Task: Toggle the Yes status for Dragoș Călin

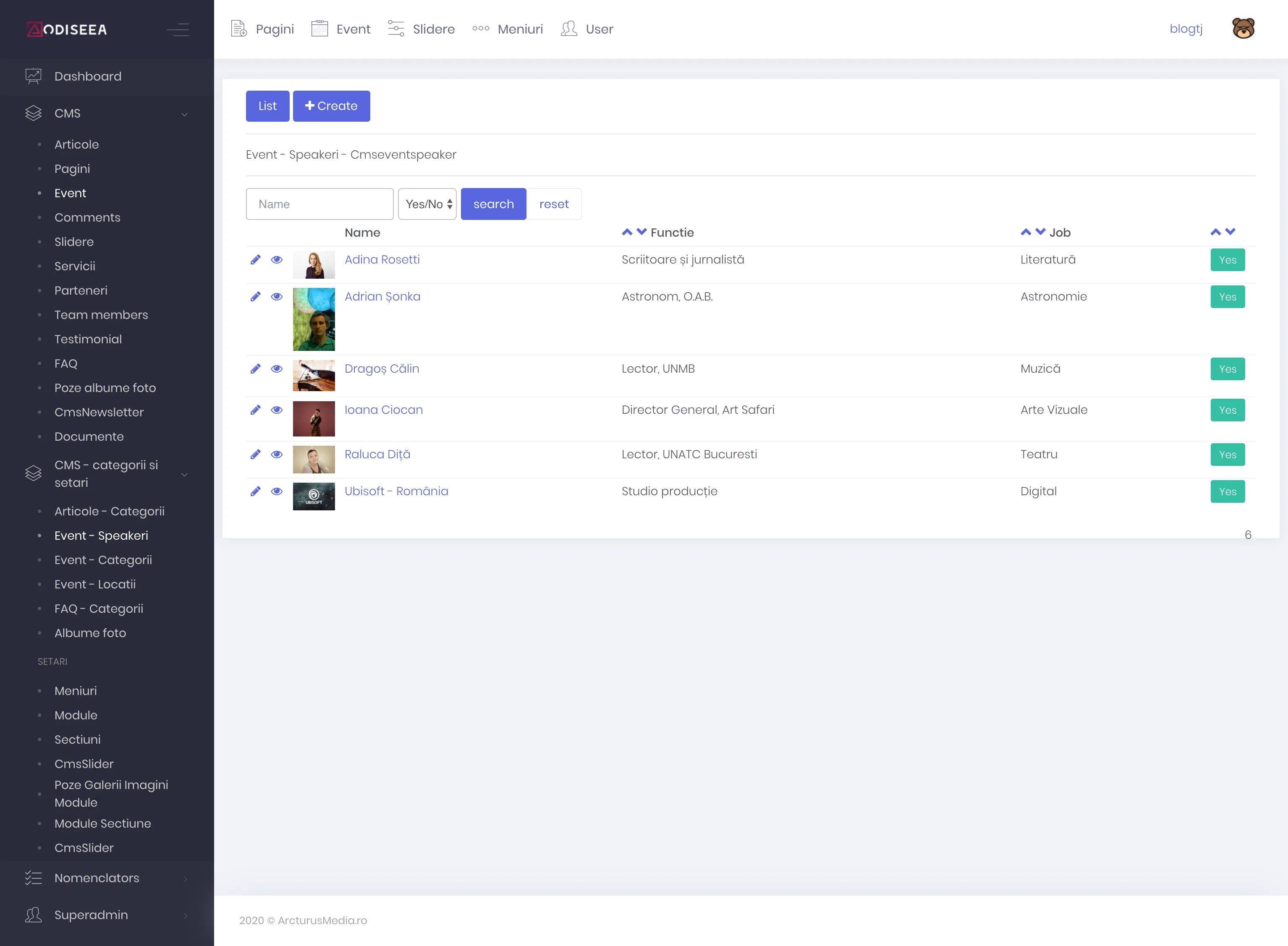Action: 1227,369
